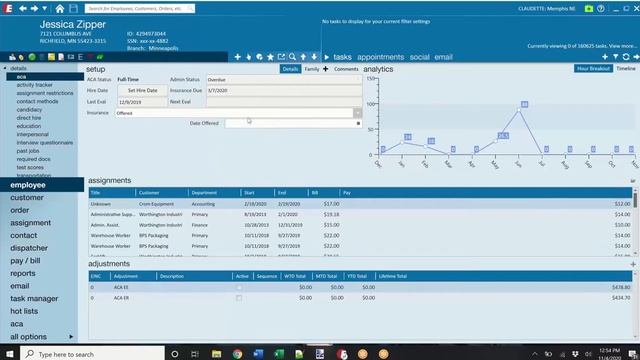
Task: Click the plus next to Family
Action: coord(326,69)
